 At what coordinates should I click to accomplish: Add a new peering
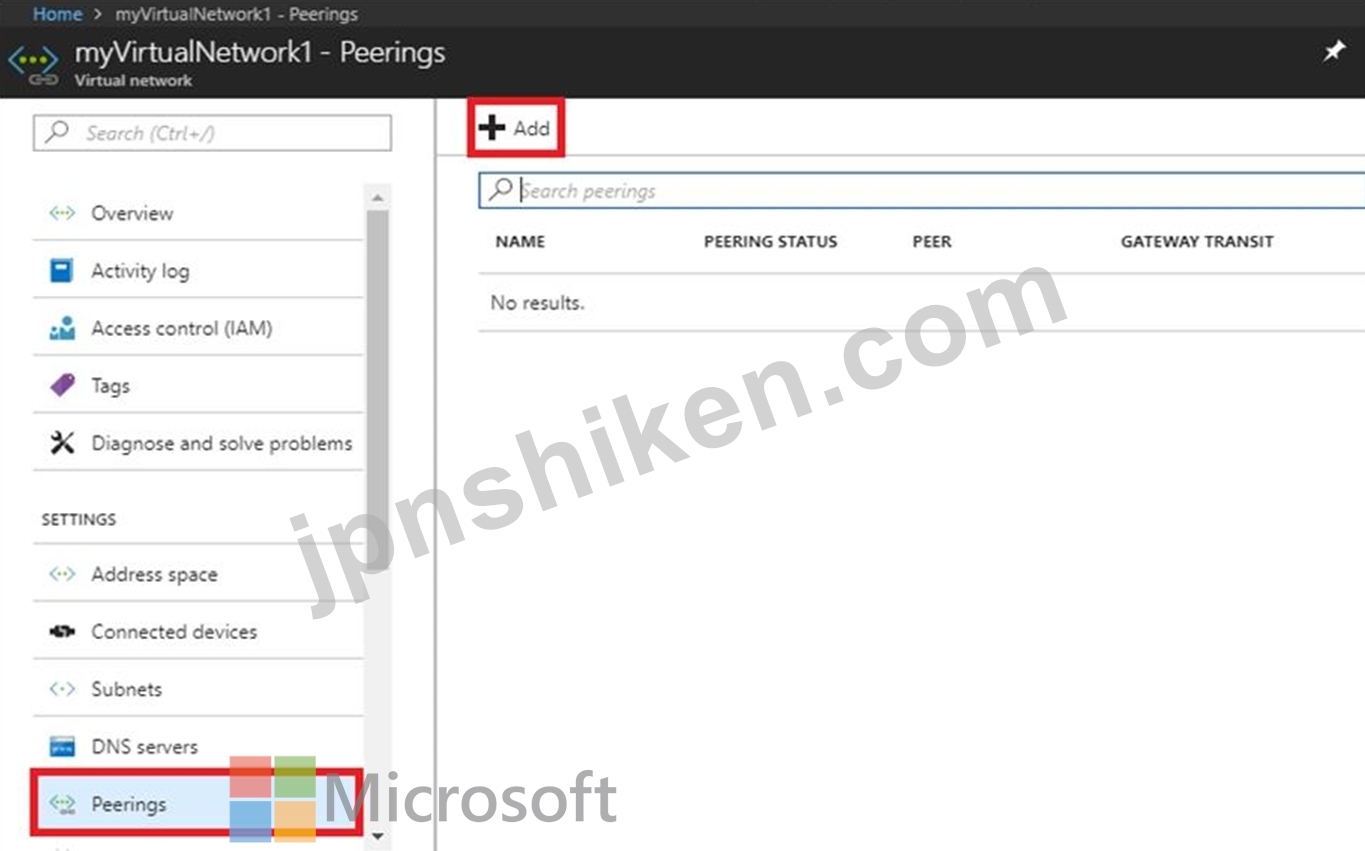pyautogui.click(x=516, y=128)
